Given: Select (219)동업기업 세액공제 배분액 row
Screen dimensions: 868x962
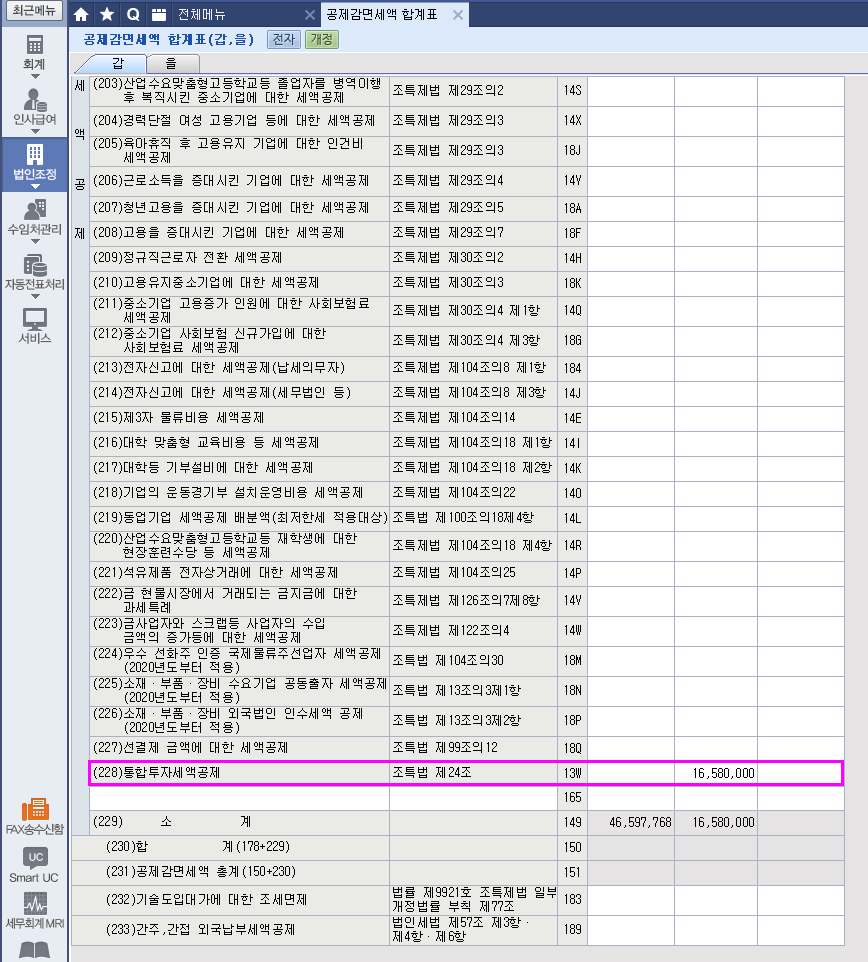Looking at the screenshot, I should pyautogui.click(x=466, y=518).
